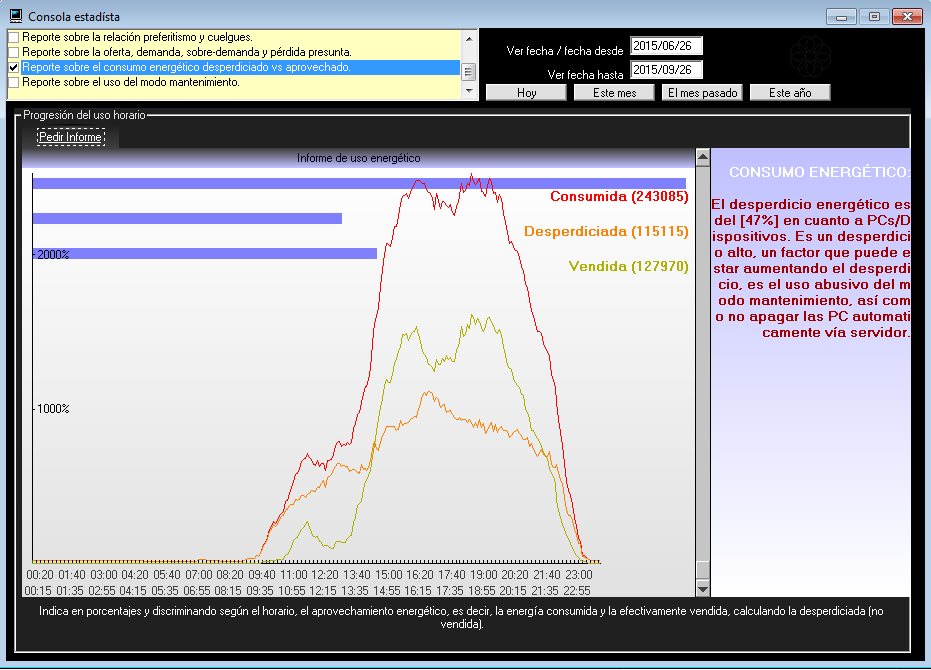Click the '1000%' axis label
The width and height of the screenshot is (931, 670).
tap(53, 409)
